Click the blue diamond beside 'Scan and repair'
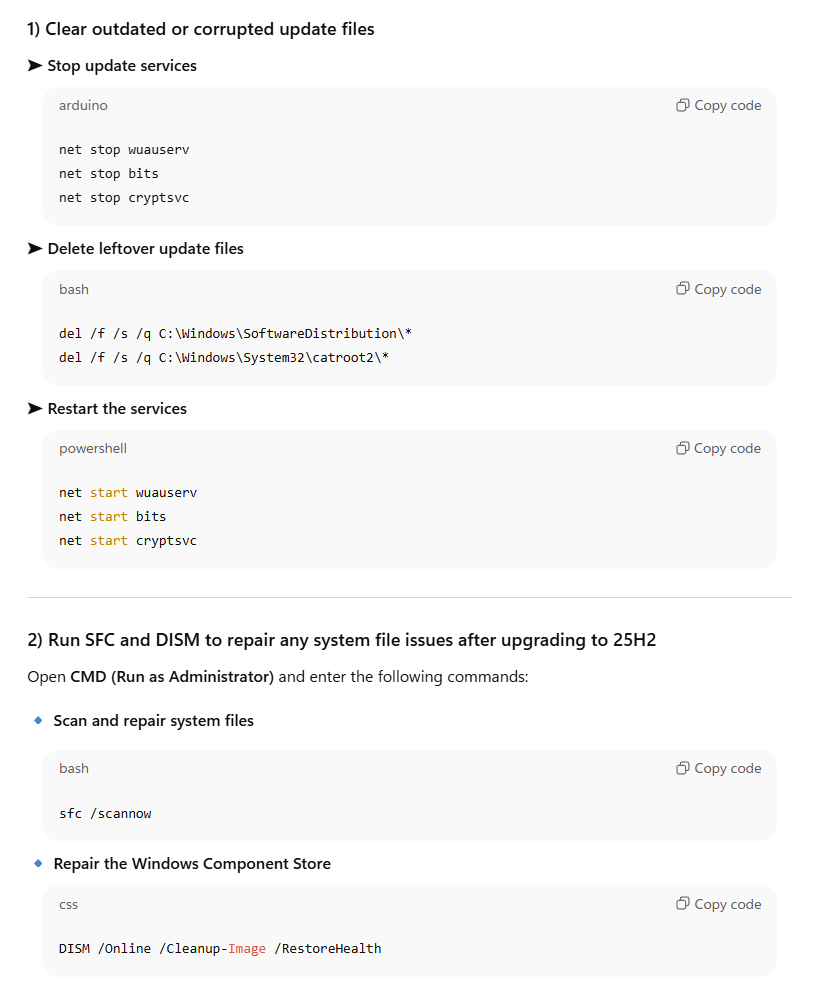The height and width of the screenshot is (1001, 820). click(x=38, y=720)
